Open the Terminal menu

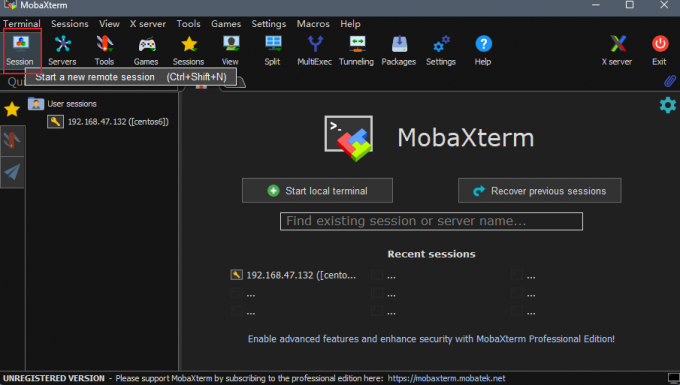[x=22, y=24]
